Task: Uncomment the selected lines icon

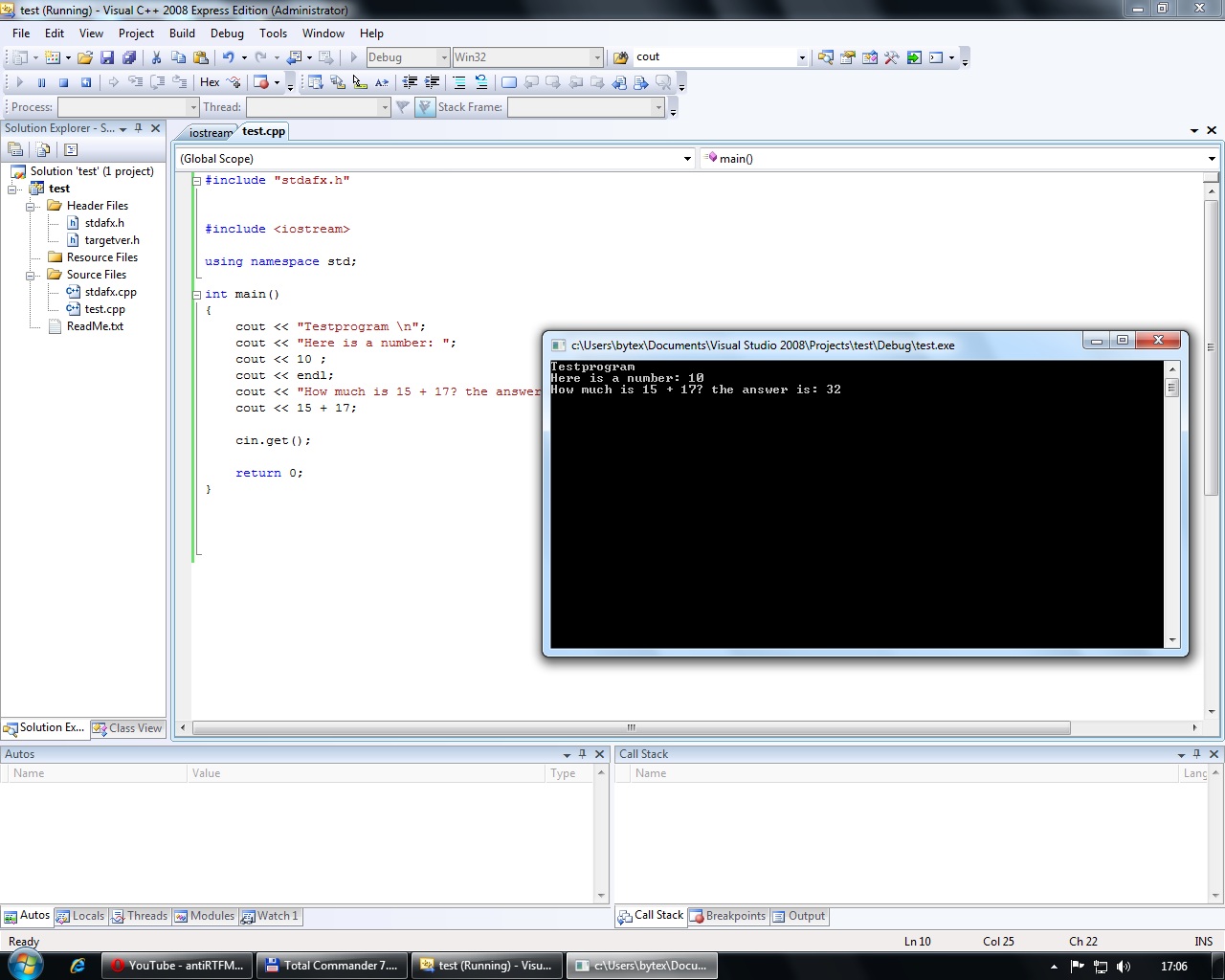Action: pos(481,82)
